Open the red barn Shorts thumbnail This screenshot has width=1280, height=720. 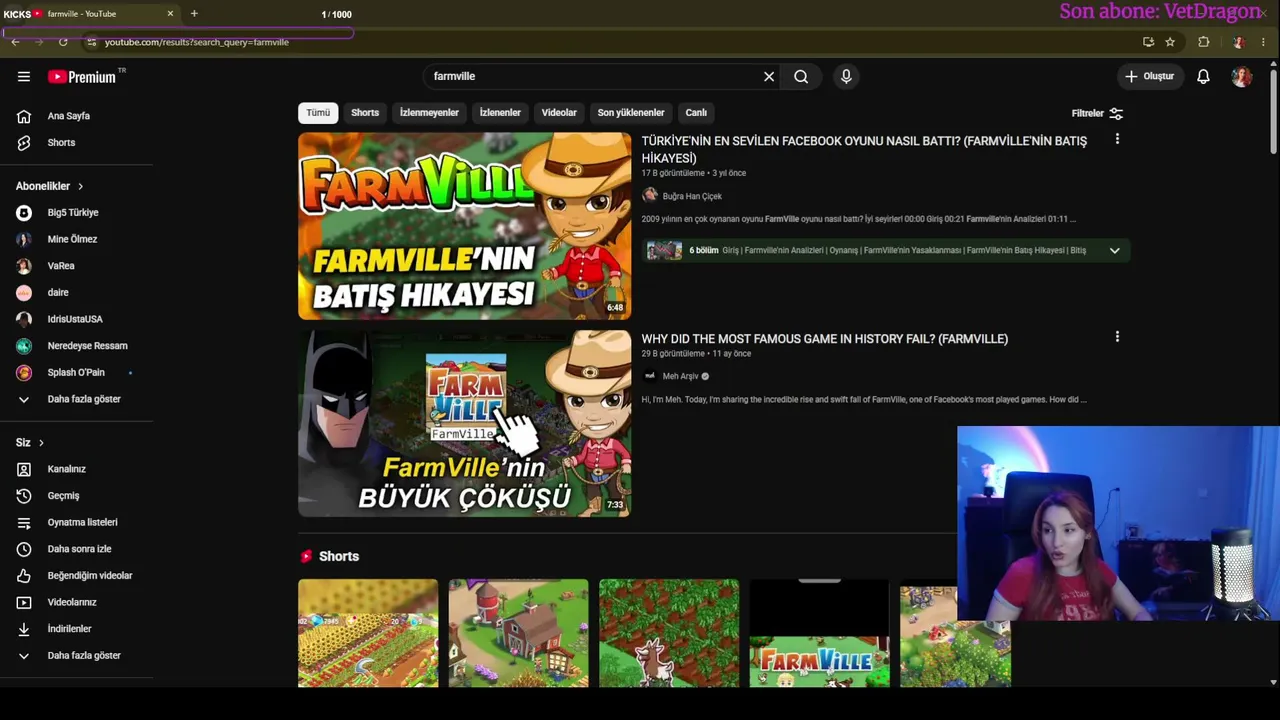(x=518, y=633)
